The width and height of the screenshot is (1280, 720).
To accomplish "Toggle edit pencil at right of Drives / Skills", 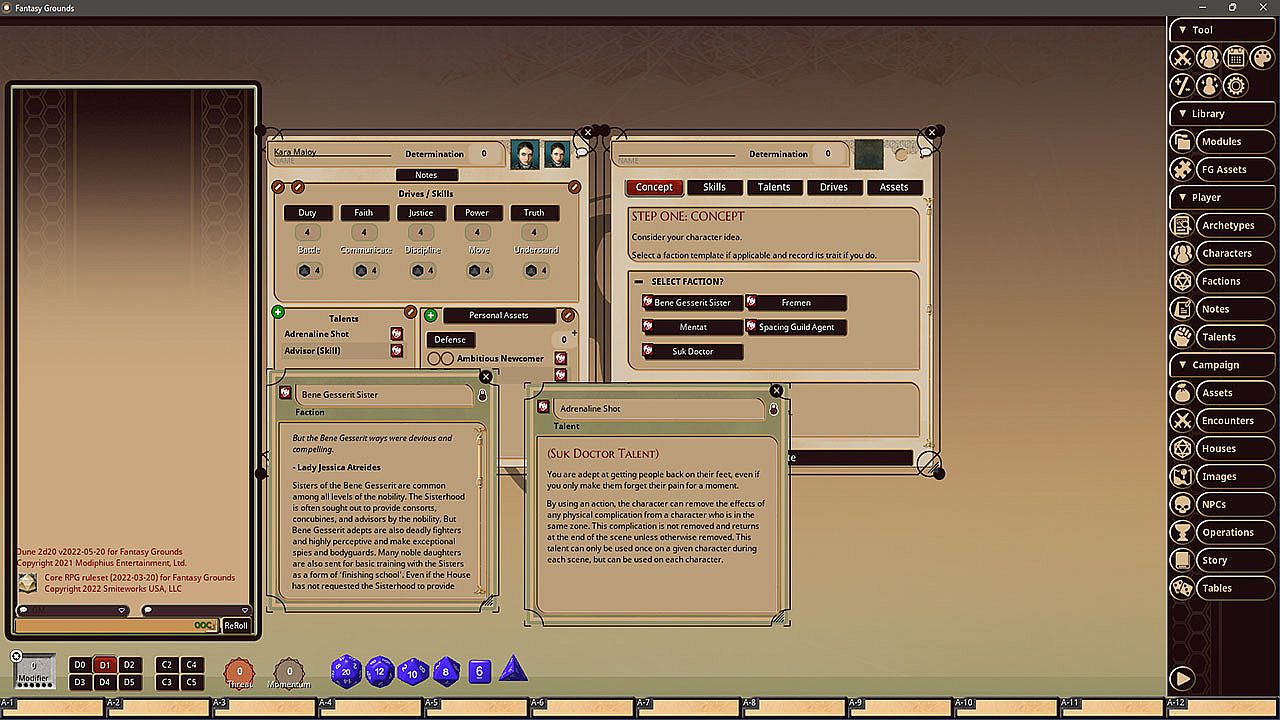I will click(x=574, y=187).
